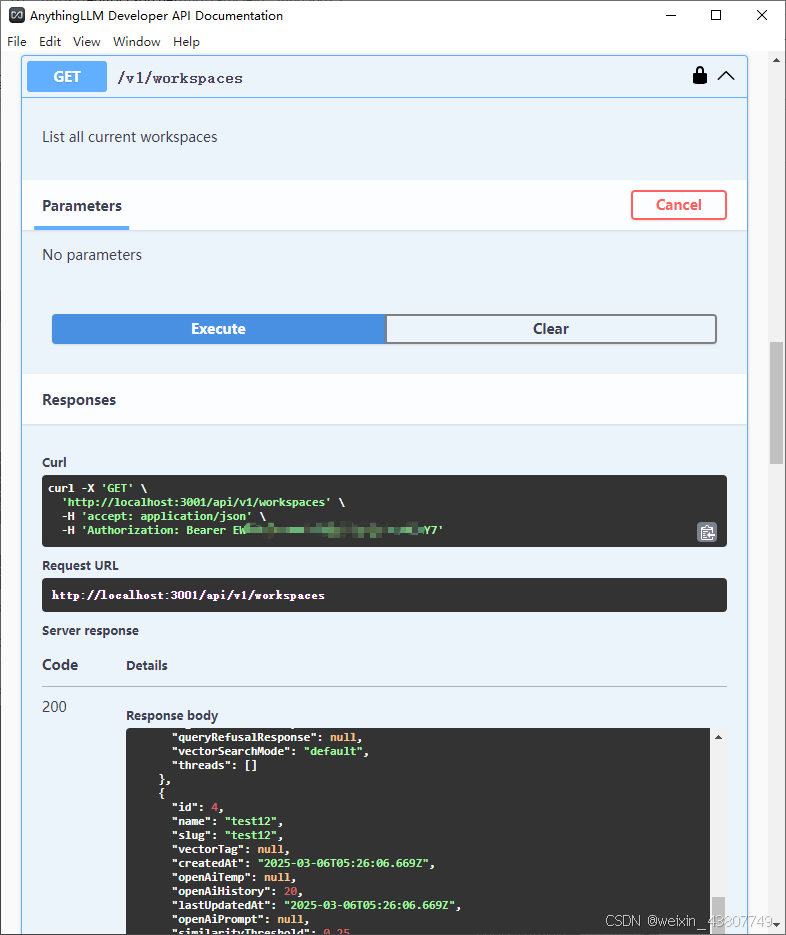The width and height of the screenshot is (786, 935).
Task: Open the File menu
Action: (x=17, y=42)
